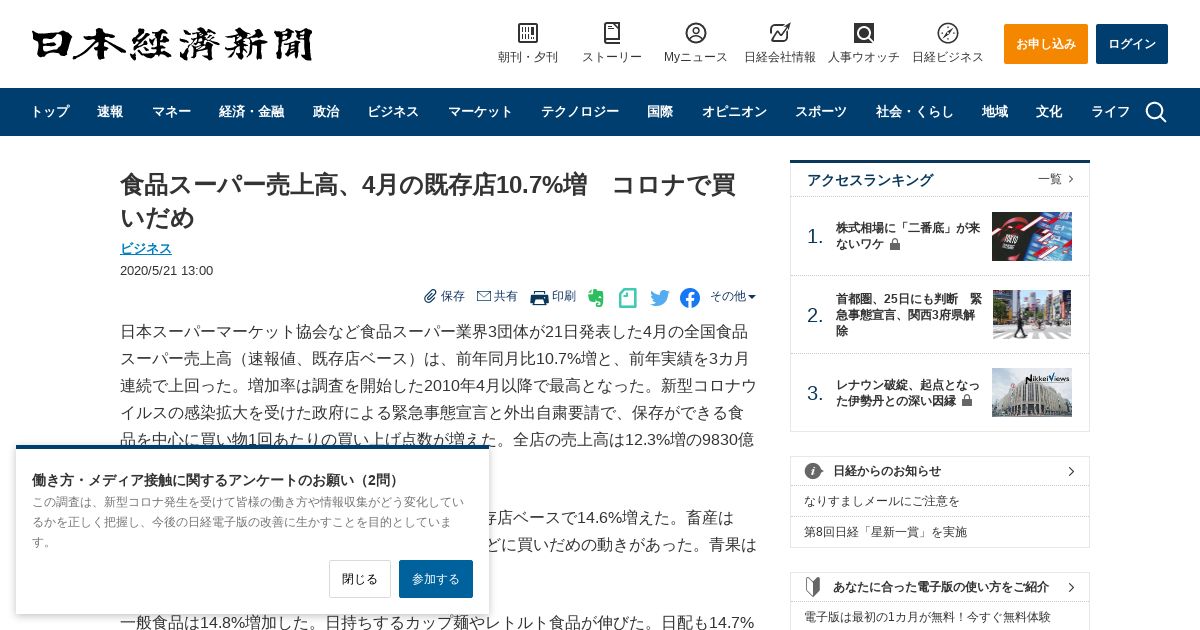Share via the green note icon
The image size is (1200, 630).
(628, 298)
